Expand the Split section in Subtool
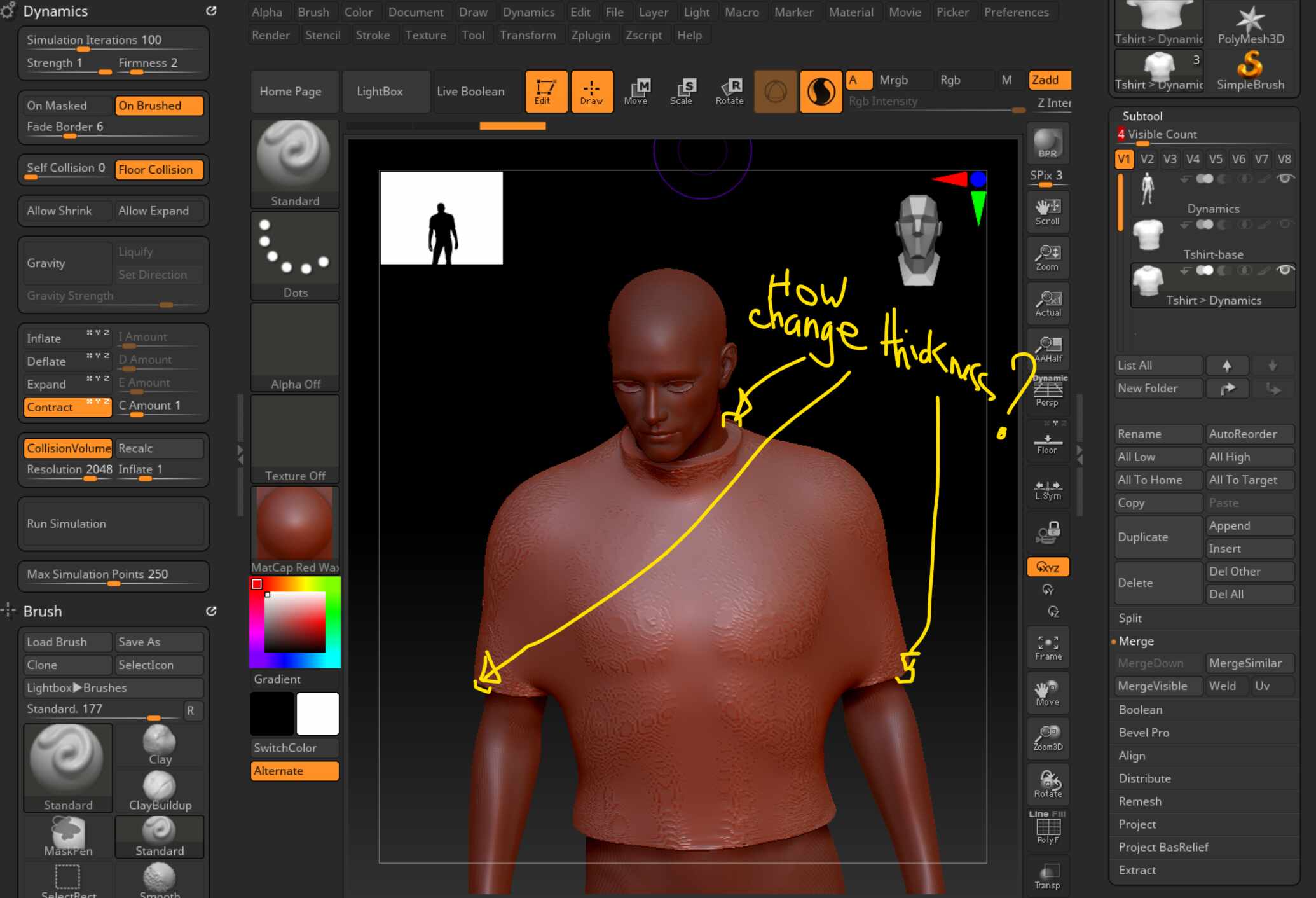 point(1130,618)
